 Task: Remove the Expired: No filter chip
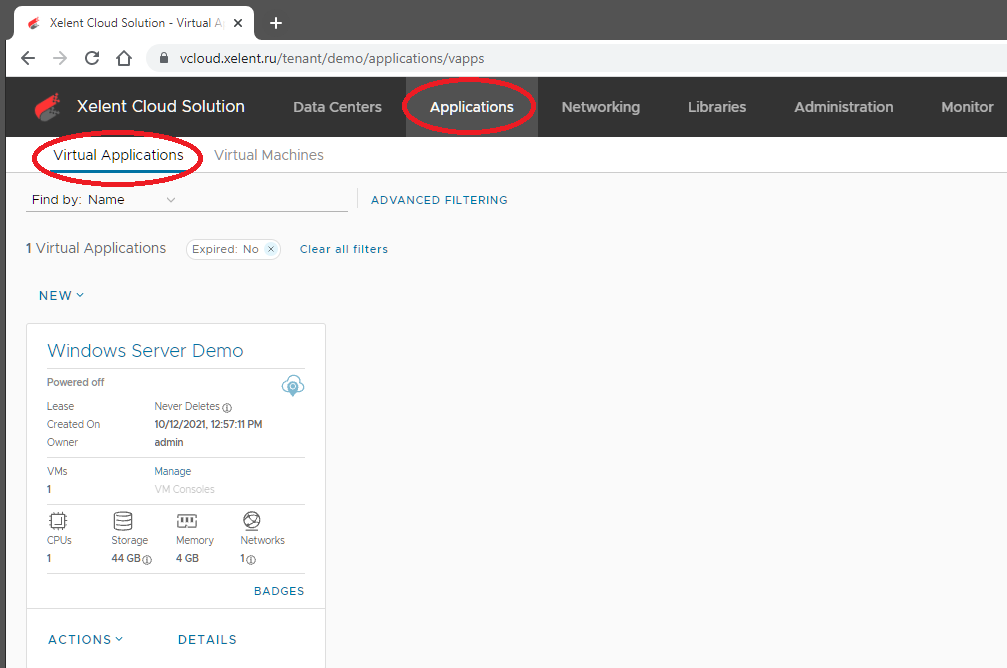pyautogui.click(x=271, y=249)
